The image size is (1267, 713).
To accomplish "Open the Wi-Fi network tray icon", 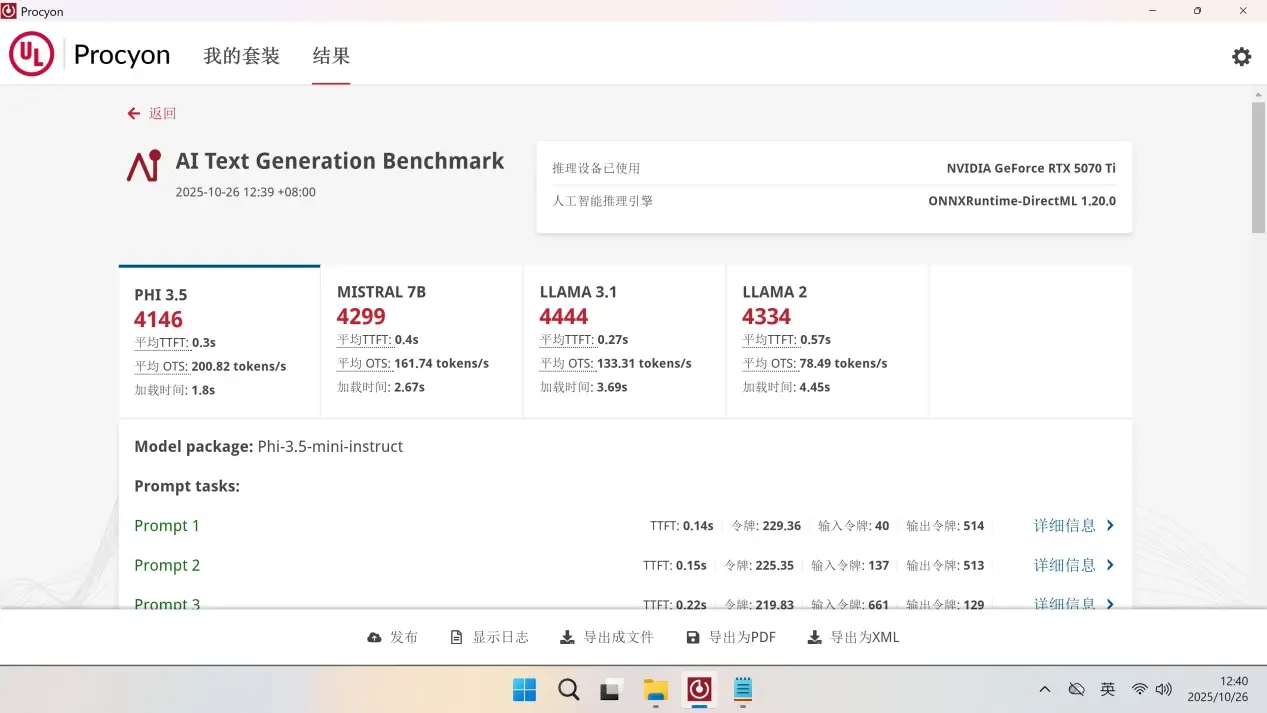I will [1139, 690].
